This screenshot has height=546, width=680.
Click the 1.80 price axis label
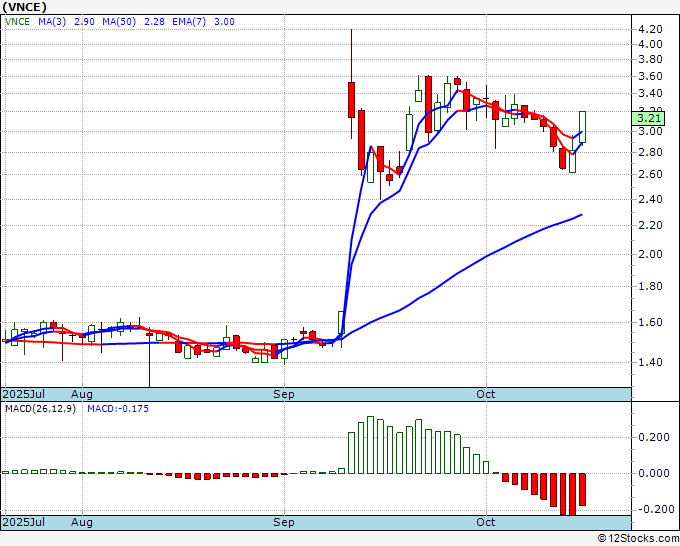pyautogui.click(x=651, y=286)
